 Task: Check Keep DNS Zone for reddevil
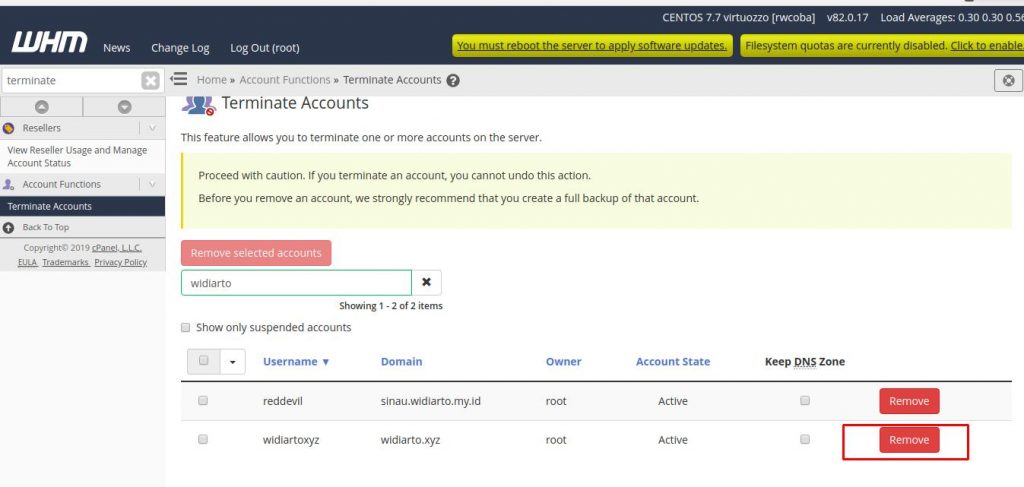click(805, 401)
